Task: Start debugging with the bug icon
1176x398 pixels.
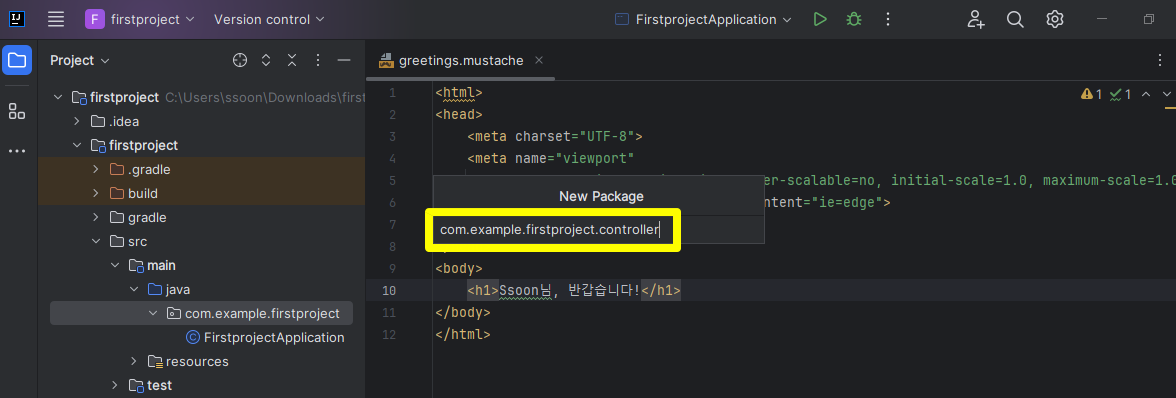Action: point(854,19)
